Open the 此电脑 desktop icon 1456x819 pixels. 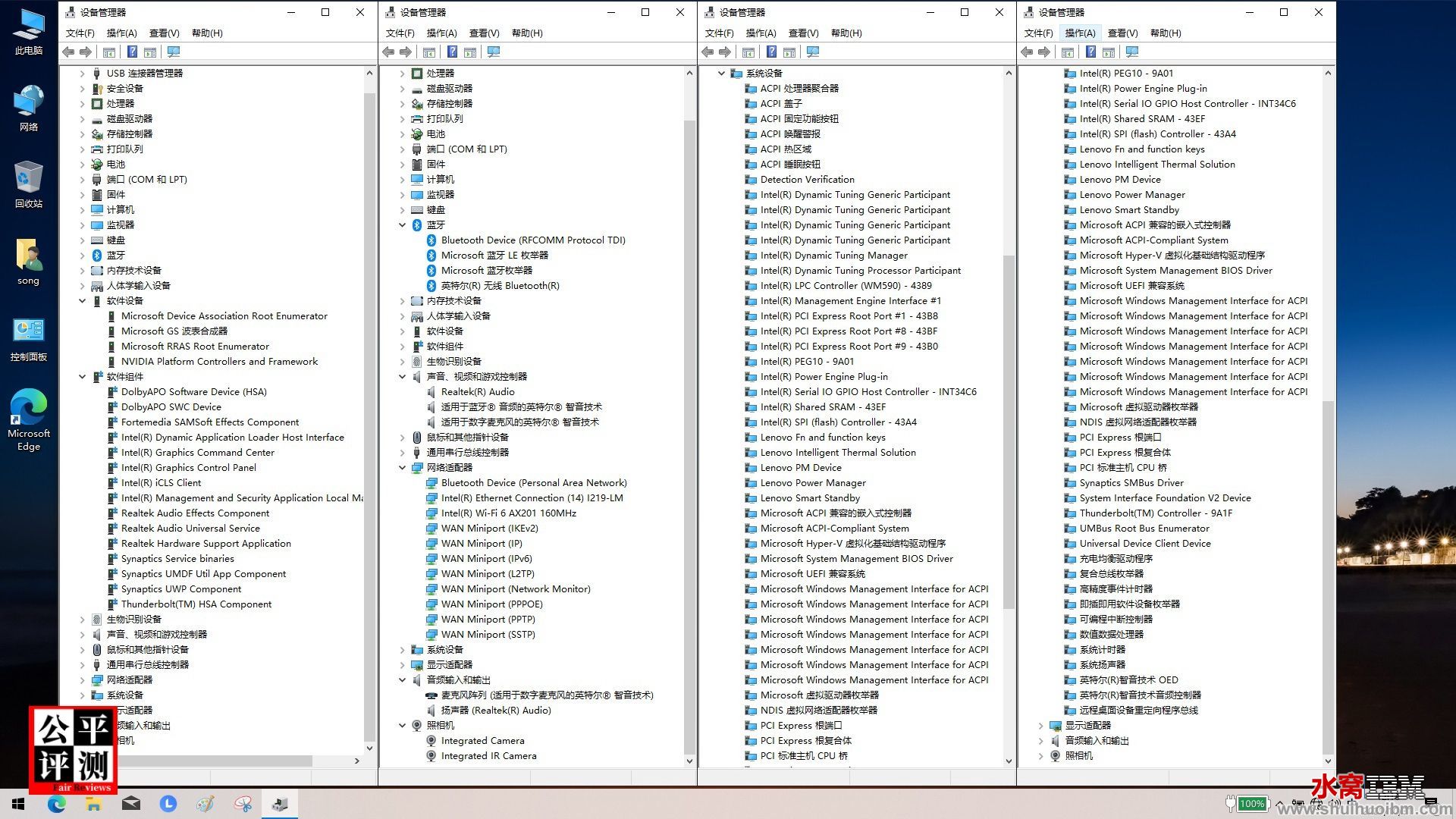pyautogui.click(x=29, y=32)
